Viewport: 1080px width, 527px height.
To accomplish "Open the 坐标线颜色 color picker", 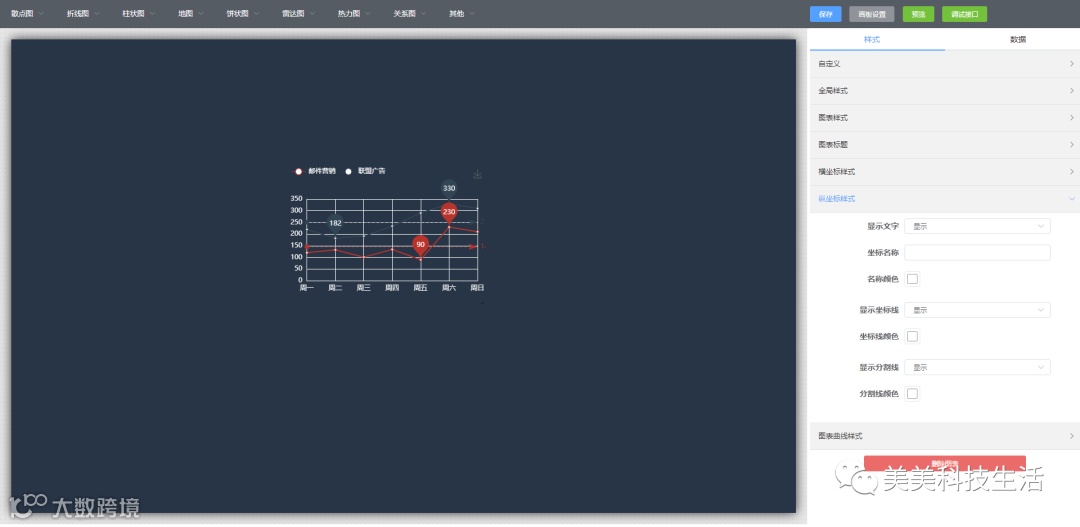I will 913,336.
